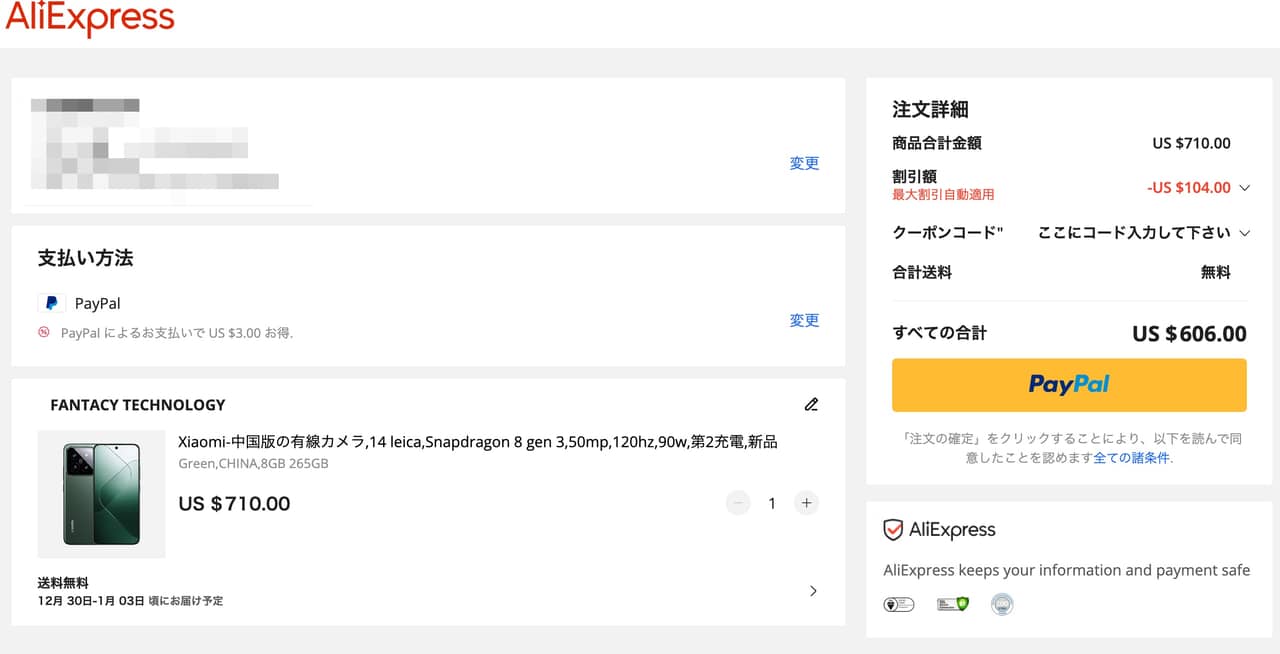1280x654 pixels.
Task: Click the Xiaomi product title text
Action: (477, 442)
